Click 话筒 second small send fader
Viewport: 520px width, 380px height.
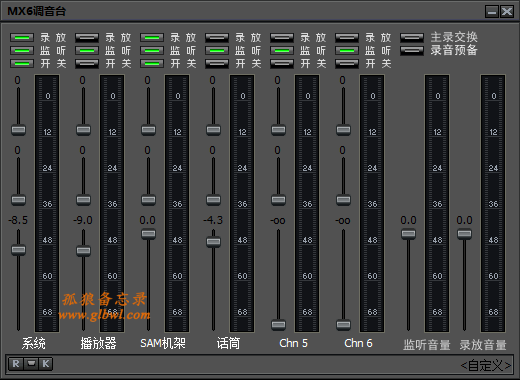coord(213,200)
